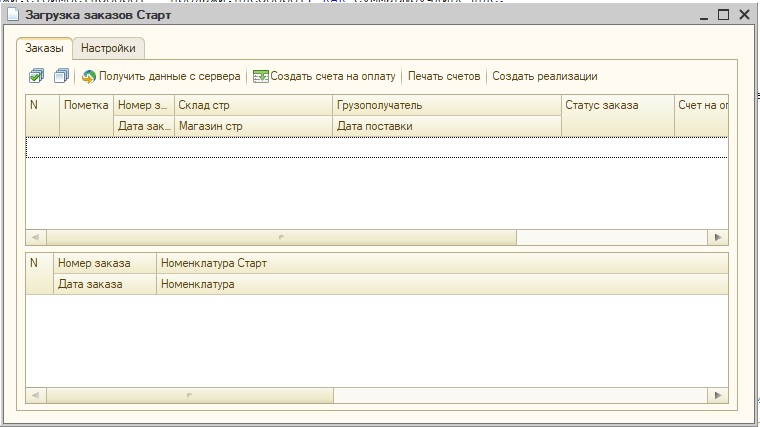Open the 'Настройки' tab
The image size is (760, 427).
coord(108,48)
